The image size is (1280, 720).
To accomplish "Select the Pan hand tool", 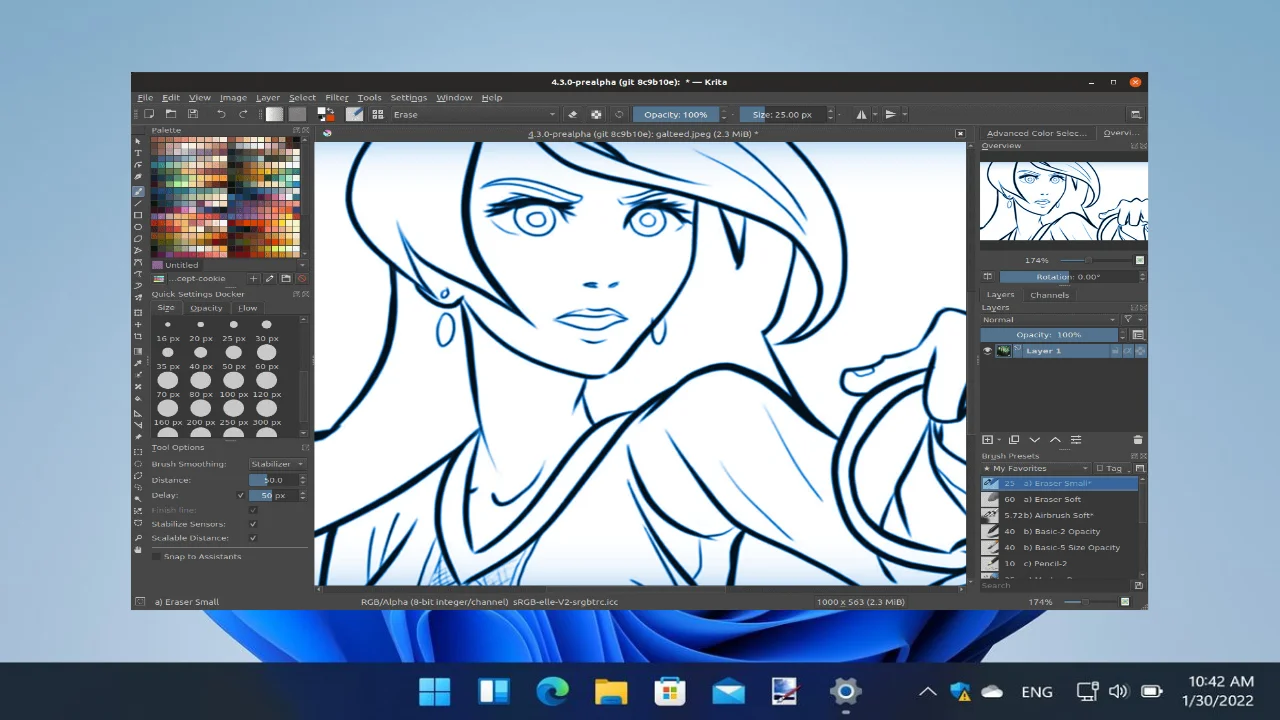I will (138, 549).
